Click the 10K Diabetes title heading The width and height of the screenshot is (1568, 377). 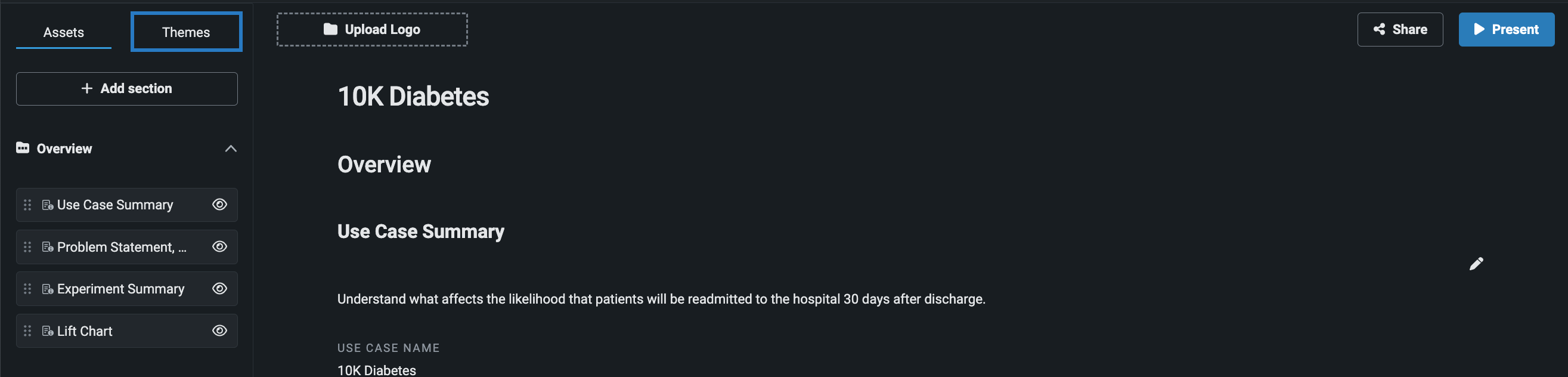413,96
